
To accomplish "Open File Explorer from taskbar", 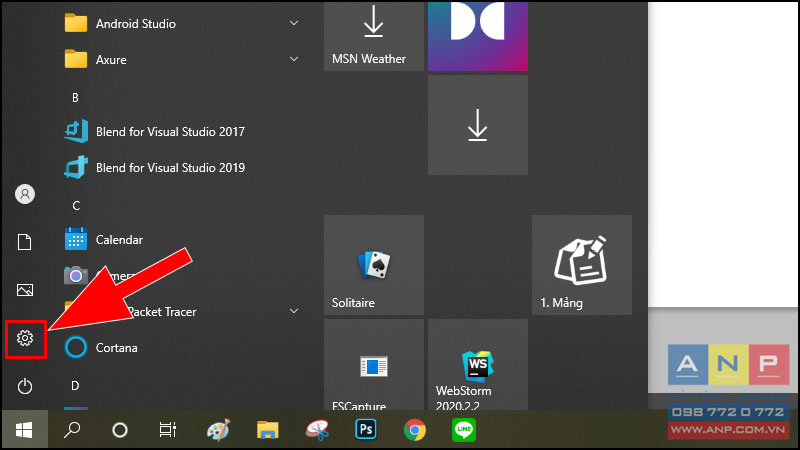I will click(268, 430).
